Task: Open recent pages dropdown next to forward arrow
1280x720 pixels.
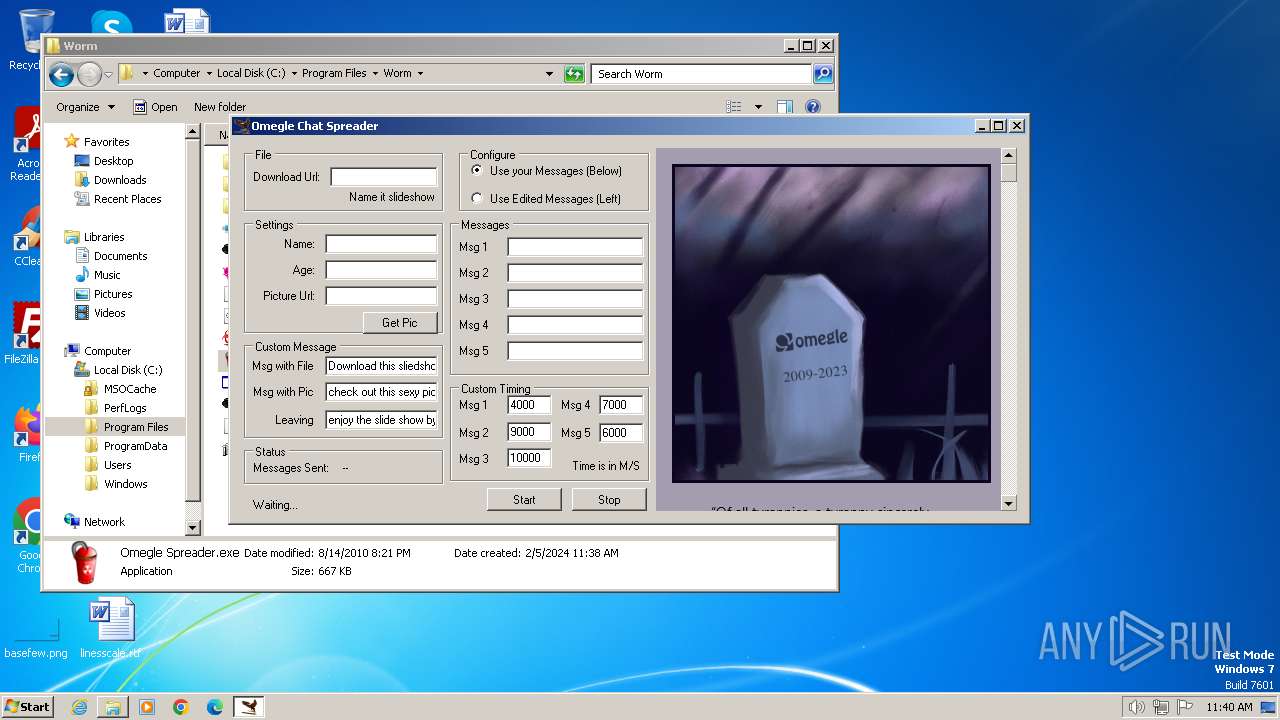Action: coord(108,75)
